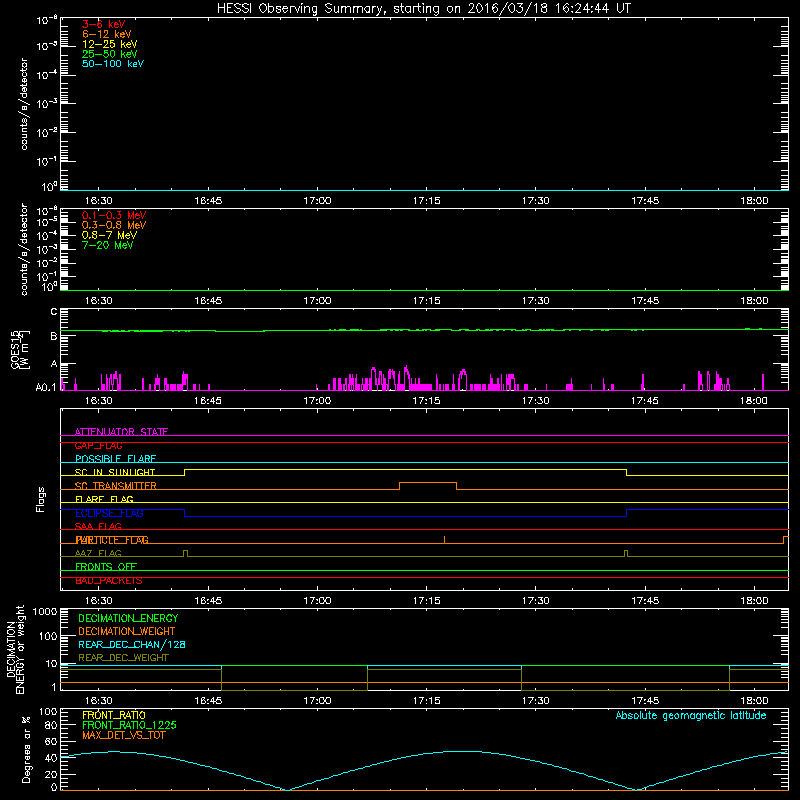Click the SC_TRANSMITTER raised pulse segment
Image resolution: width=800 pixels, height=800 pixels.
pyautogui.click(x=428, y=483)
